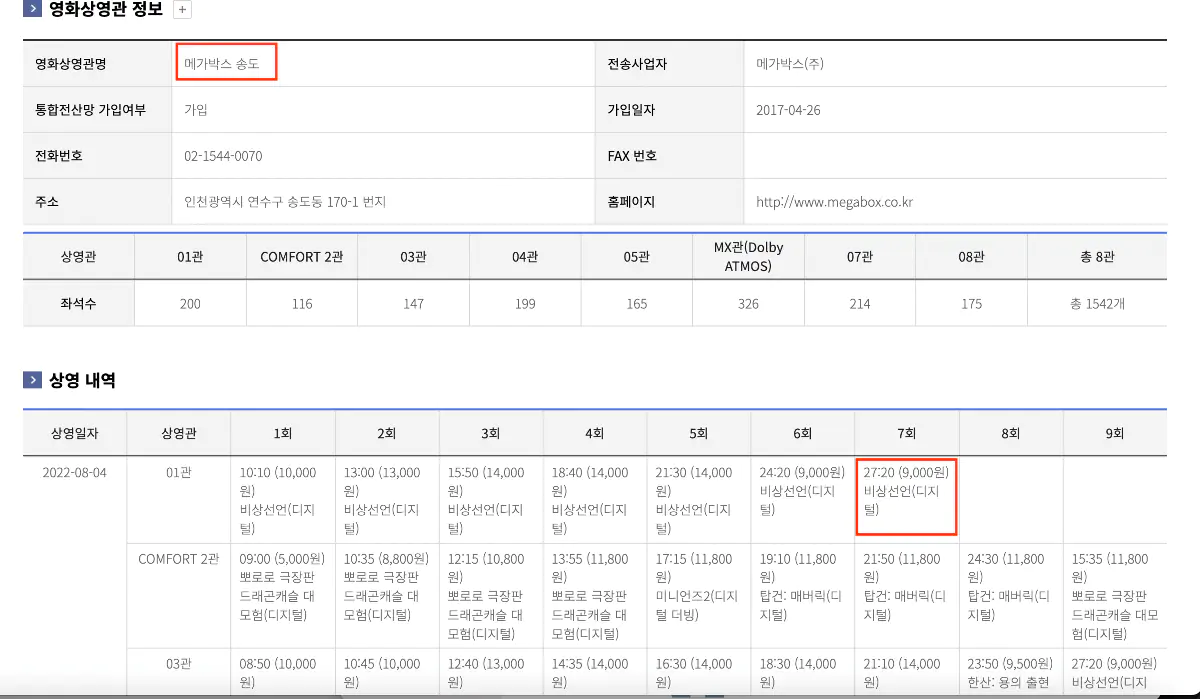Select the COMFORT 2관 header cell

[x=301, y=256]
